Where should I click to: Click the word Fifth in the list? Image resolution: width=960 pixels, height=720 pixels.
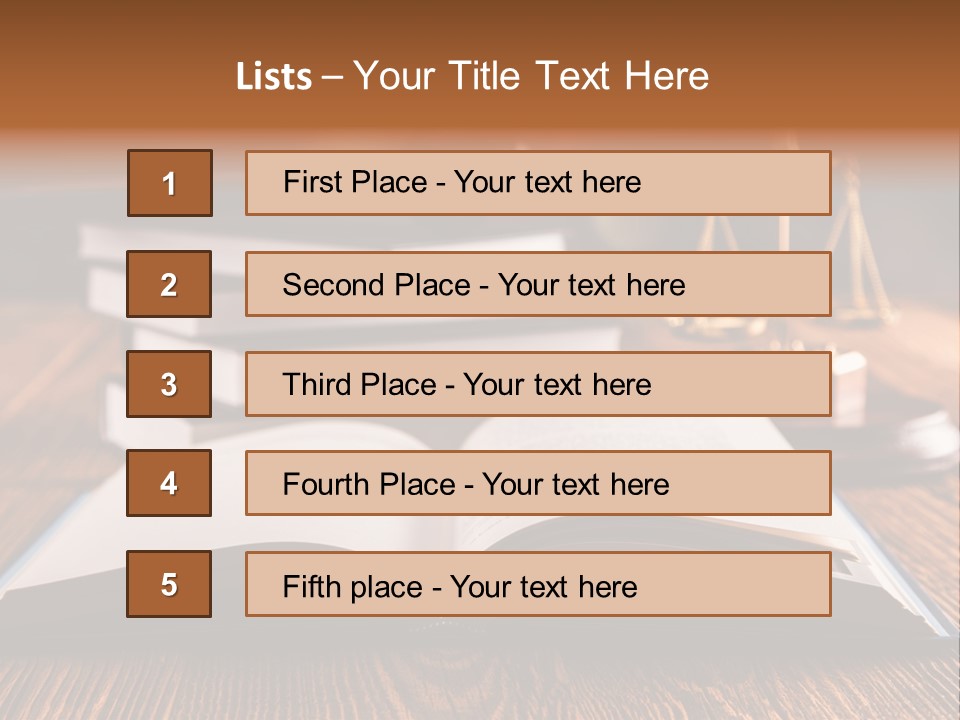(313, 586)
